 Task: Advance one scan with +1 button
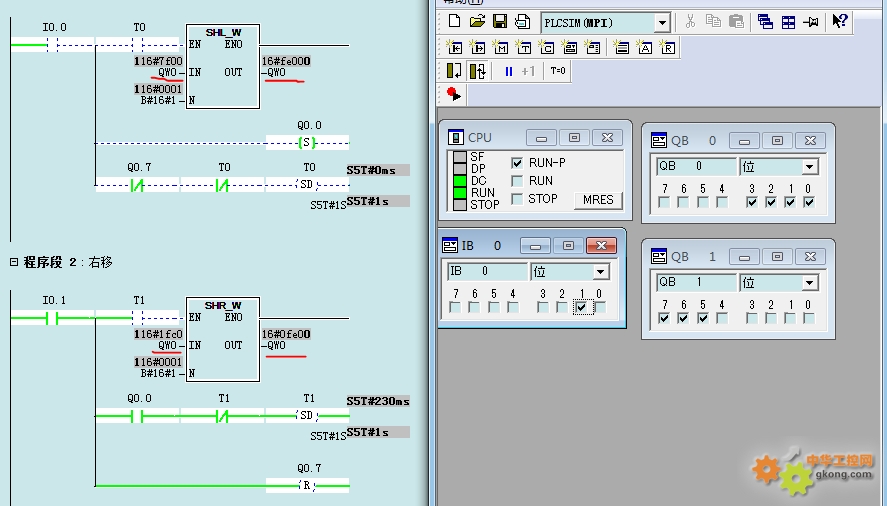tap(528, 71)
